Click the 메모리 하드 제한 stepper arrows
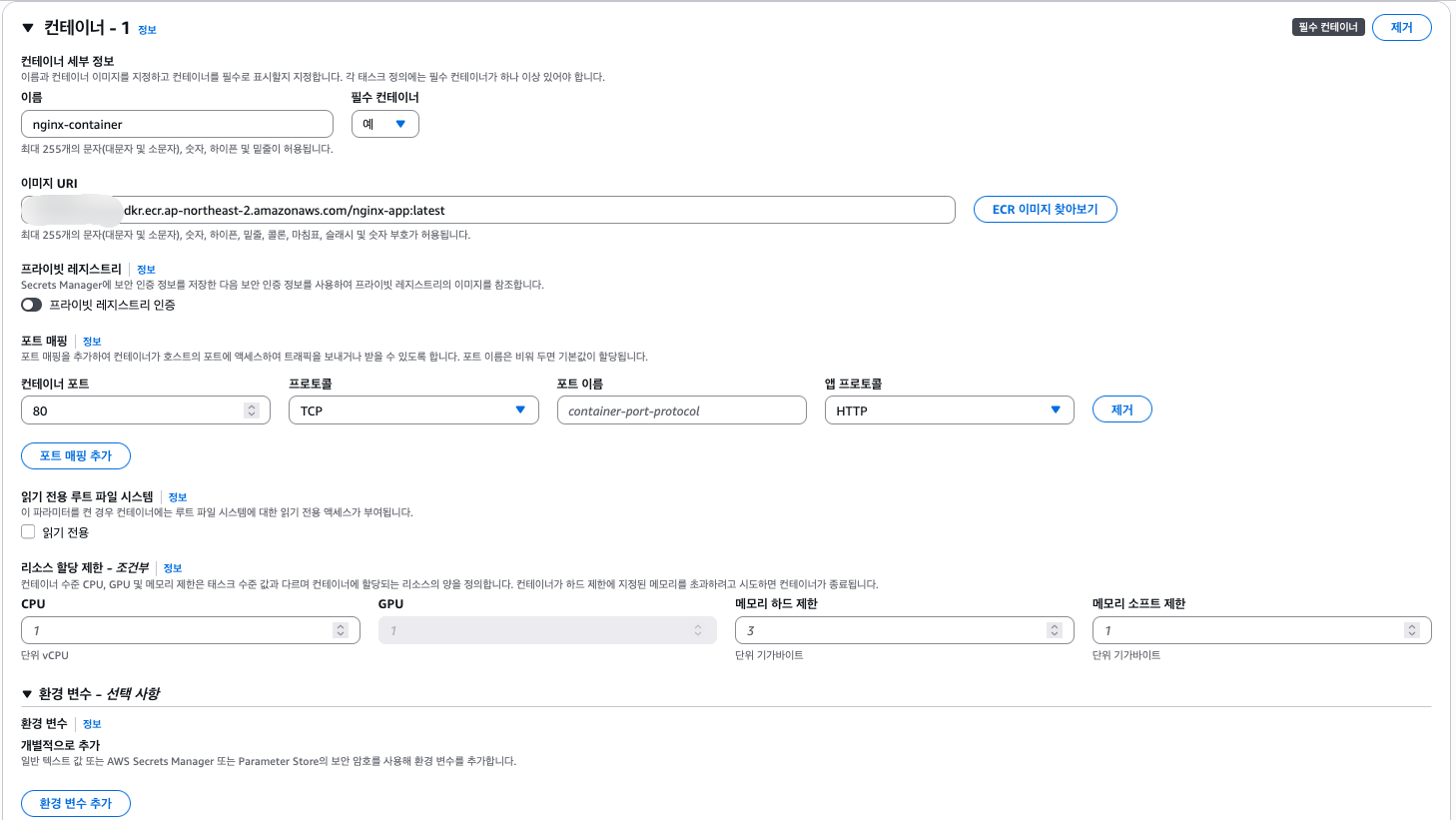Image resolution: width=1456 pixels, height=820 pixels. click(x=1055, y=630)
